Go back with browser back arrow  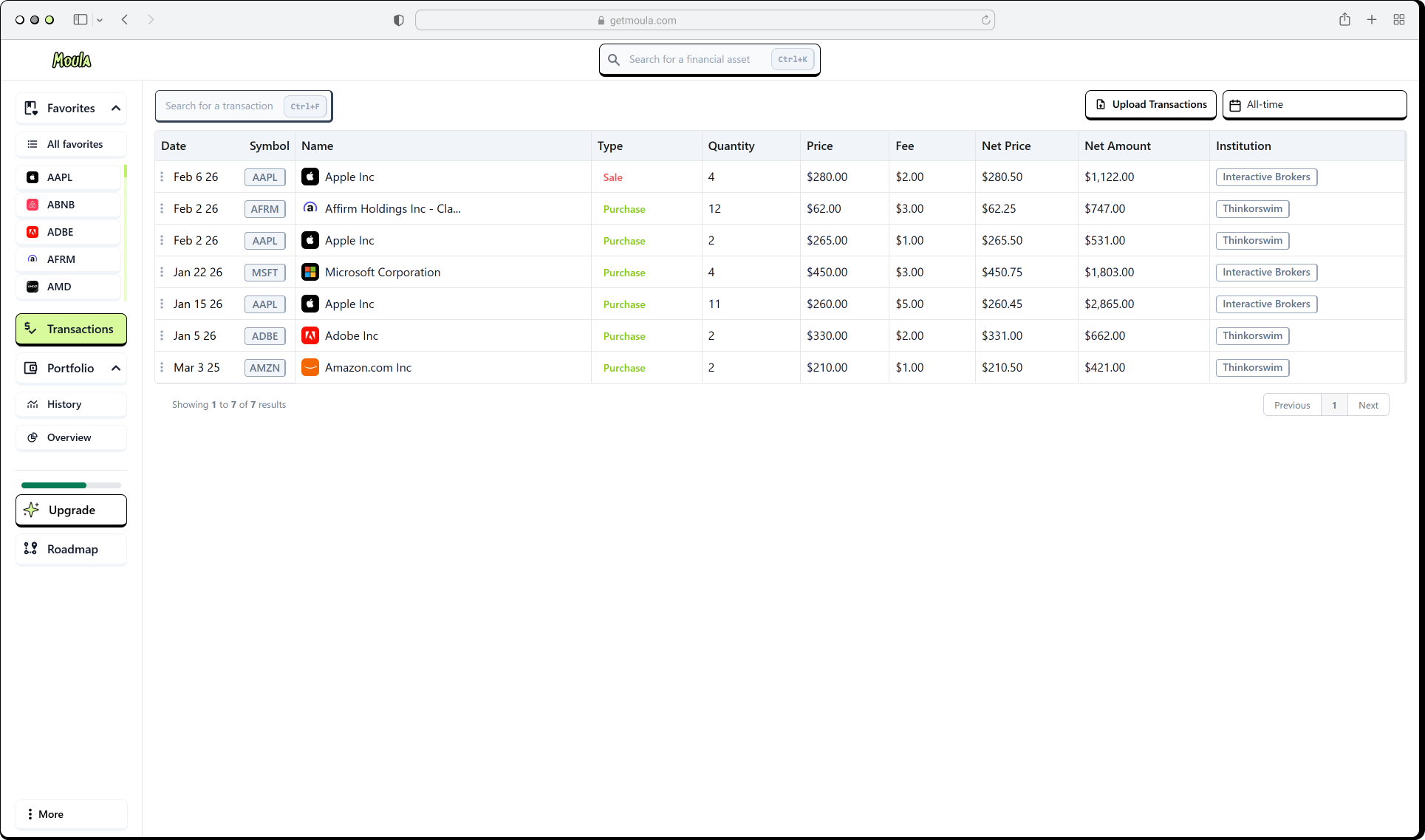tap(125, 20)
